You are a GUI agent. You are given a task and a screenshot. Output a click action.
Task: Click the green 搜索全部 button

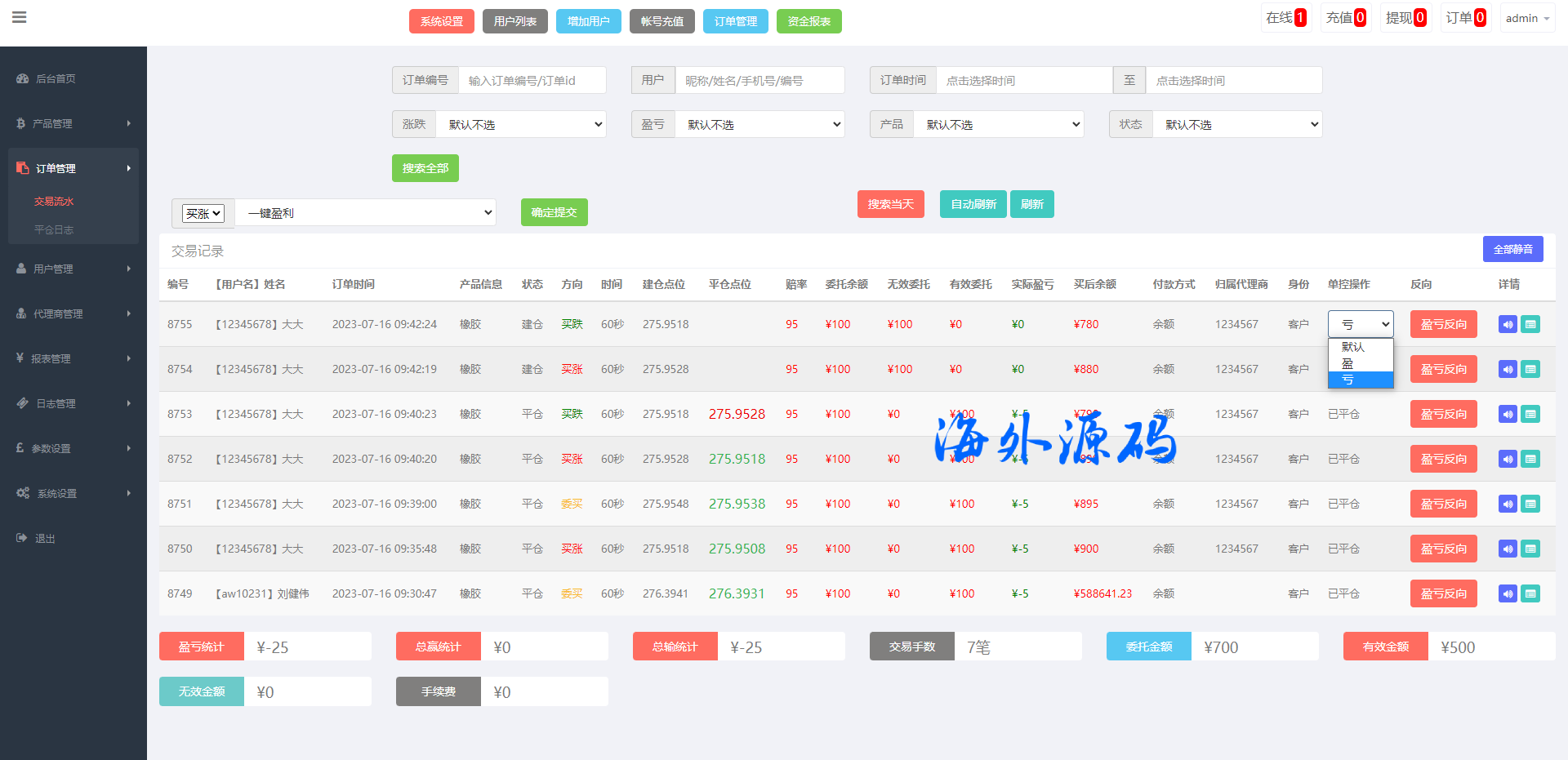point(425,168)
